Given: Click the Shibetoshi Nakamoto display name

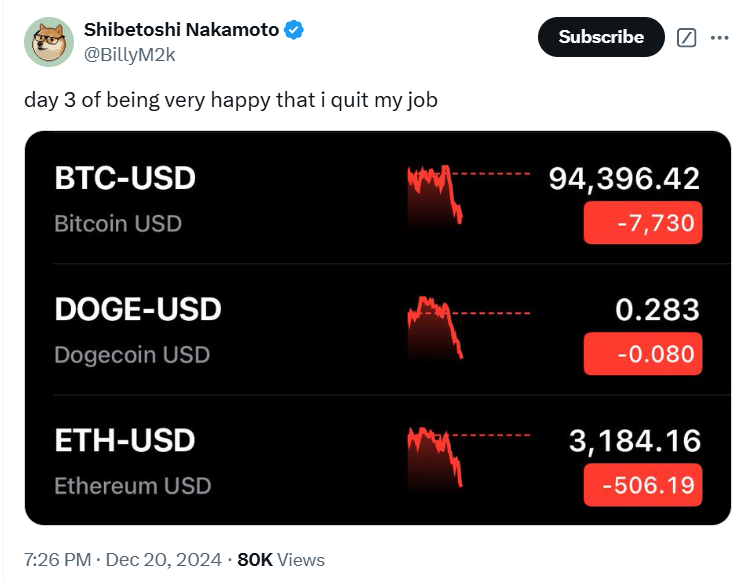Looking at the screenshot, I should [x=181, y=30].
